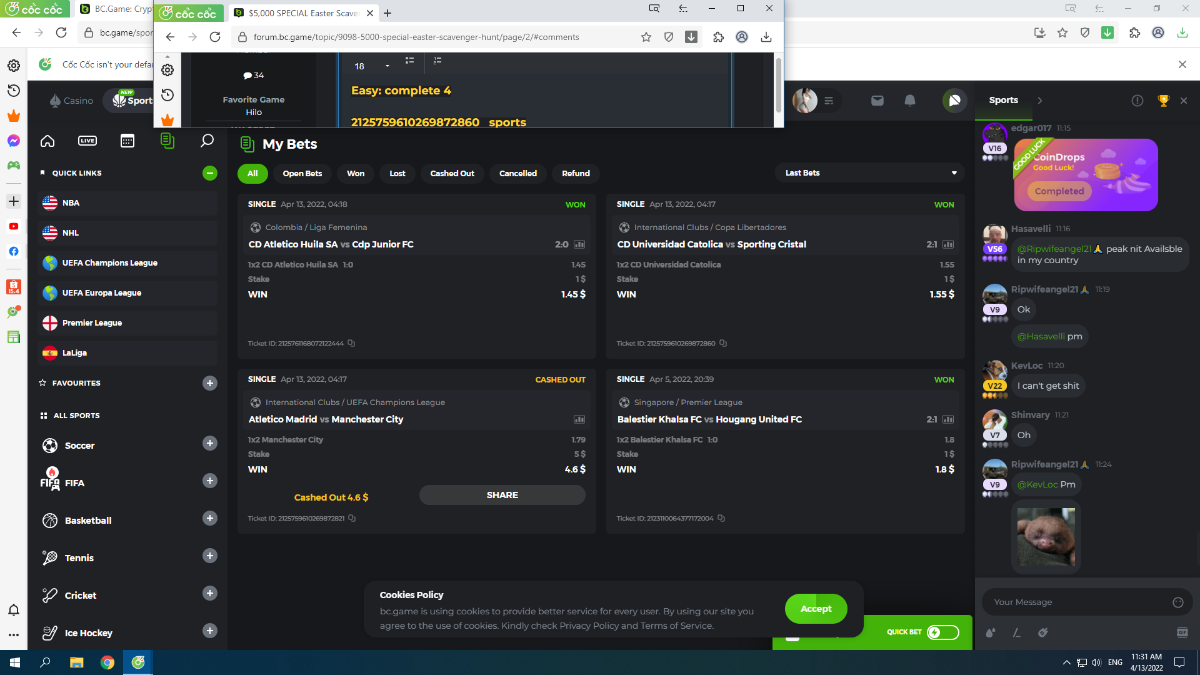1200x675 pixels.
Task: Open the mail envelope icon
Action: (877, 100)
